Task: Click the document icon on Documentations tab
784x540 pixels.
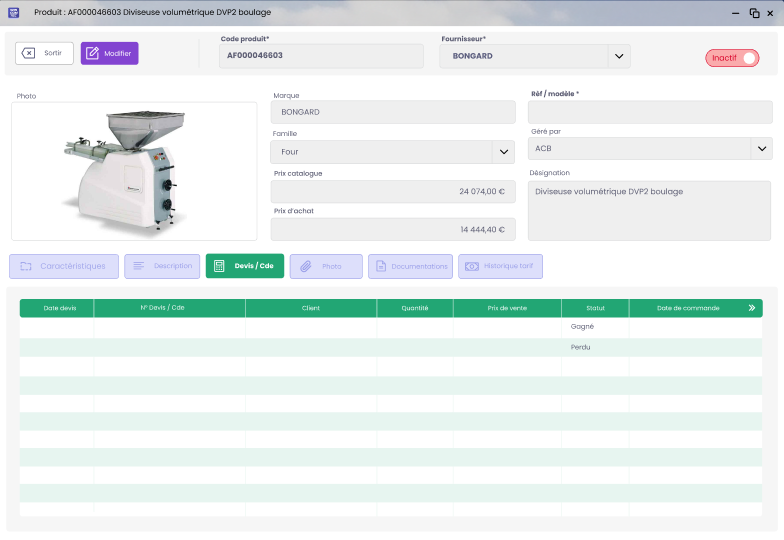Action: 381,266
